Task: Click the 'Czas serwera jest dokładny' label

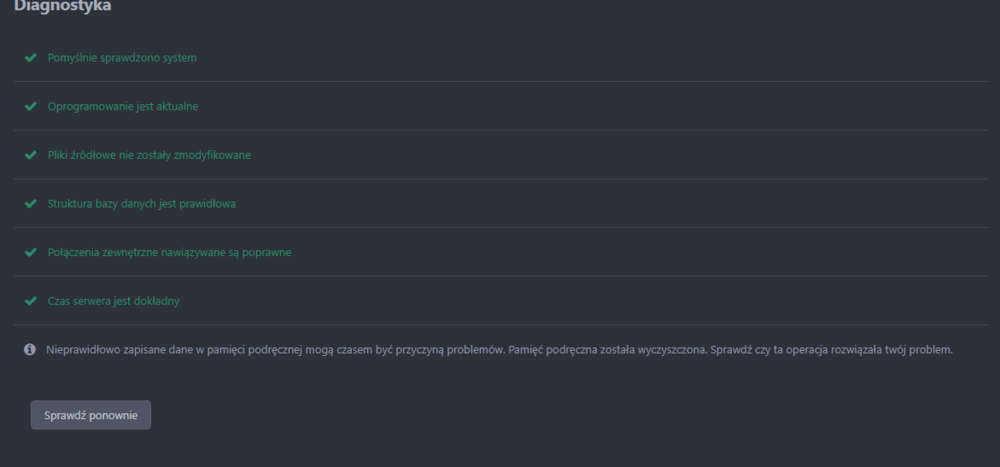Action: [x=113, y=301]
